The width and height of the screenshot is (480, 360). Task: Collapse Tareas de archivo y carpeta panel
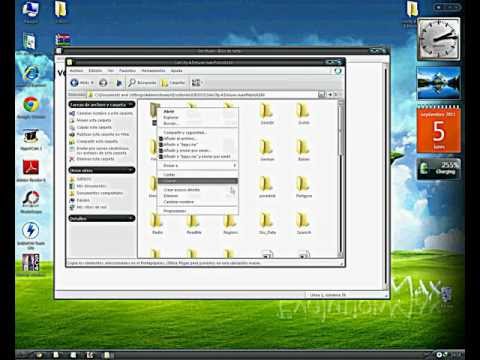coord(130,104)
